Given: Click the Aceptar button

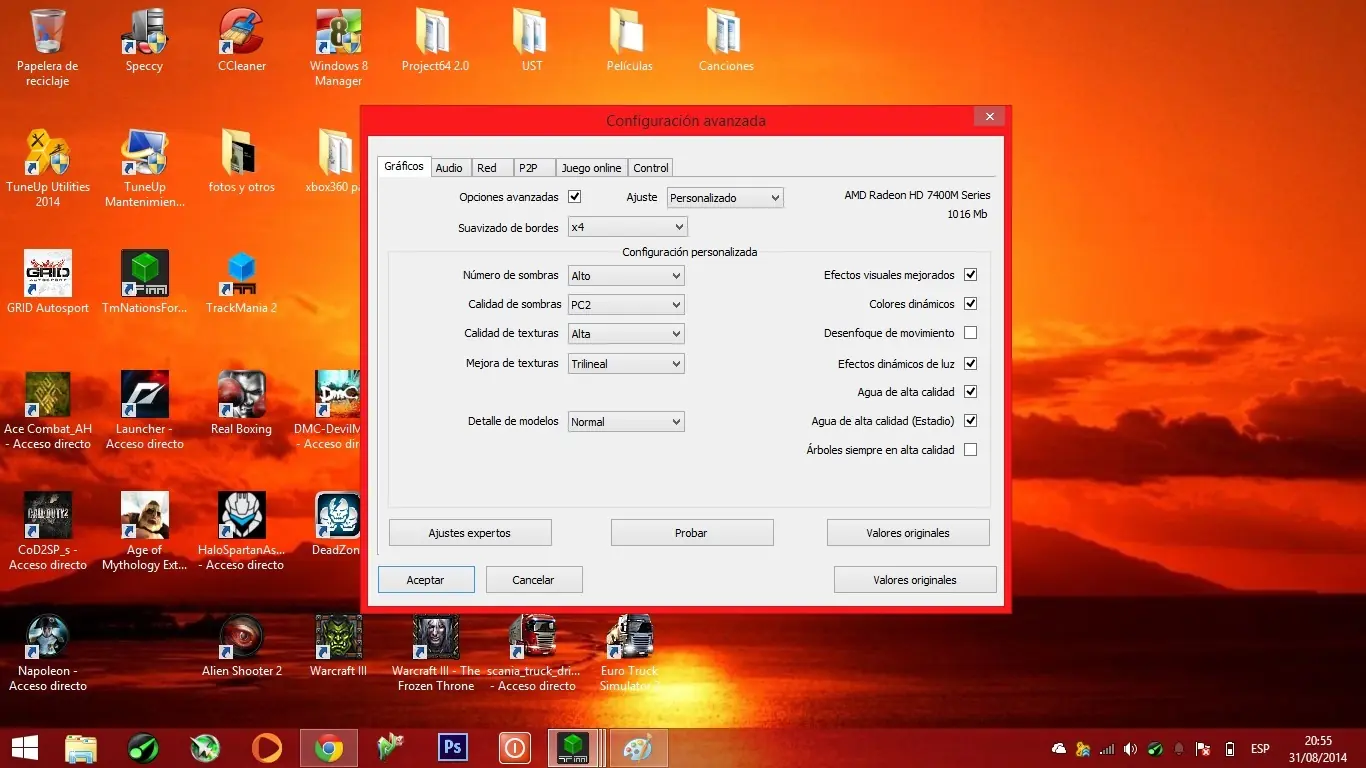Looking at the screenshot, I should click(x=426, y=580).
